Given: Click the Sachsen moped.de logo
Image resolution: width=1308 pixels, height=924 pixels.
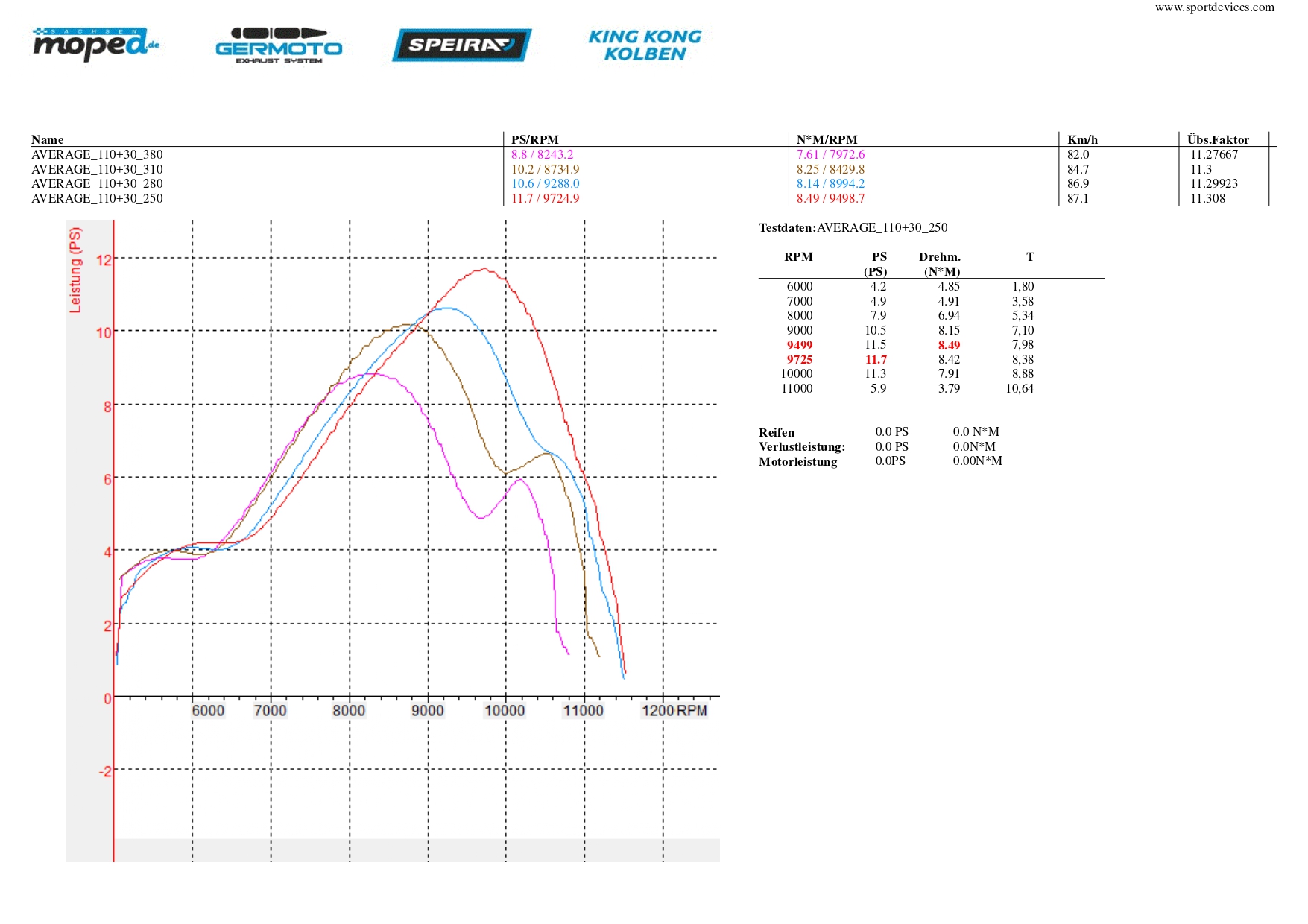Looking at the screenshot, I should click(95, 45).
